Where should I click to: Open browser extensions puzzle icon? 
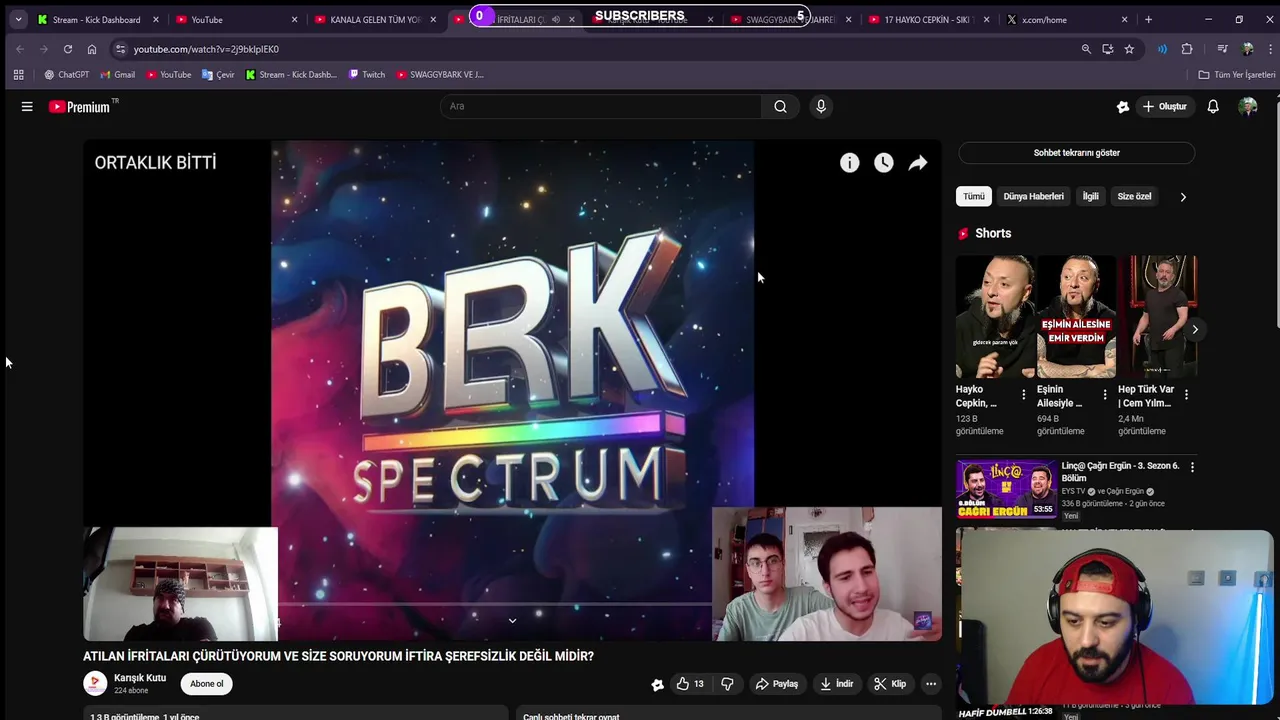(x=1187, y=49)
